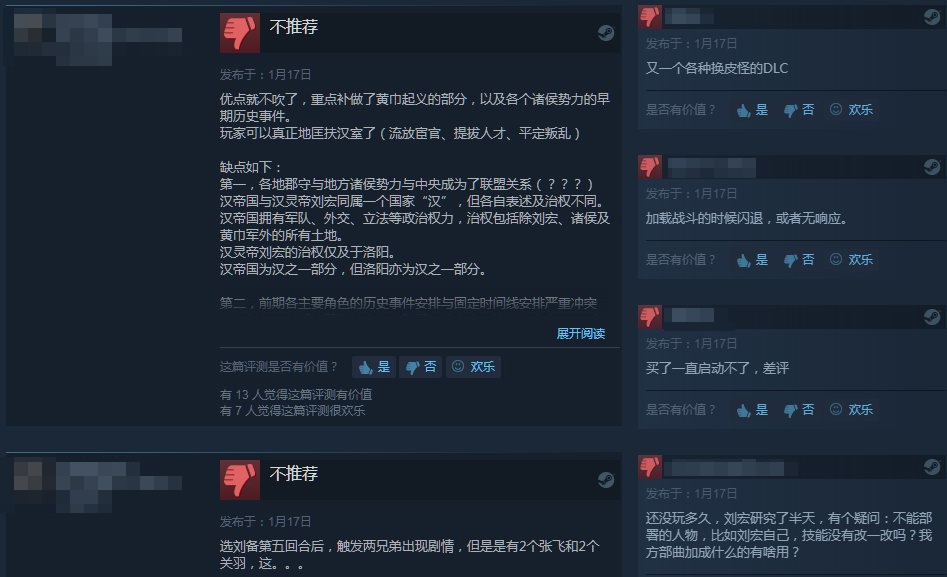Mark the 一直启动不了 review as 欢乐
Viewport: 947px width, 577px height.
(x=851, y=410)
